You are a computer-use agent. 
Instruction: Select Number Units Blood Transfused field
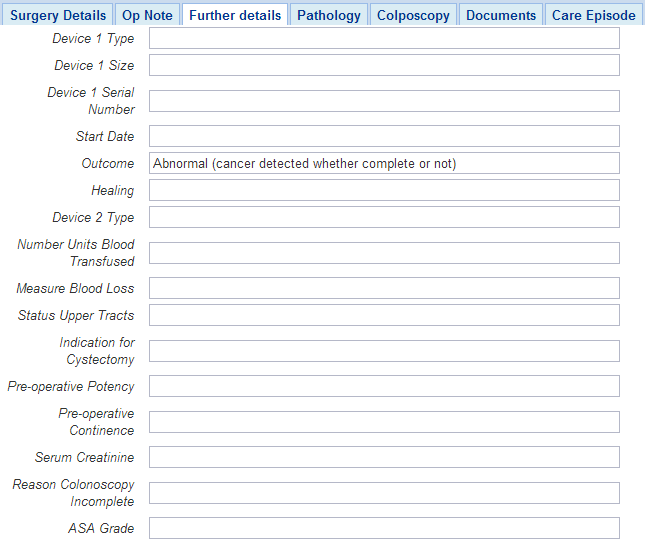click(384, 253)
